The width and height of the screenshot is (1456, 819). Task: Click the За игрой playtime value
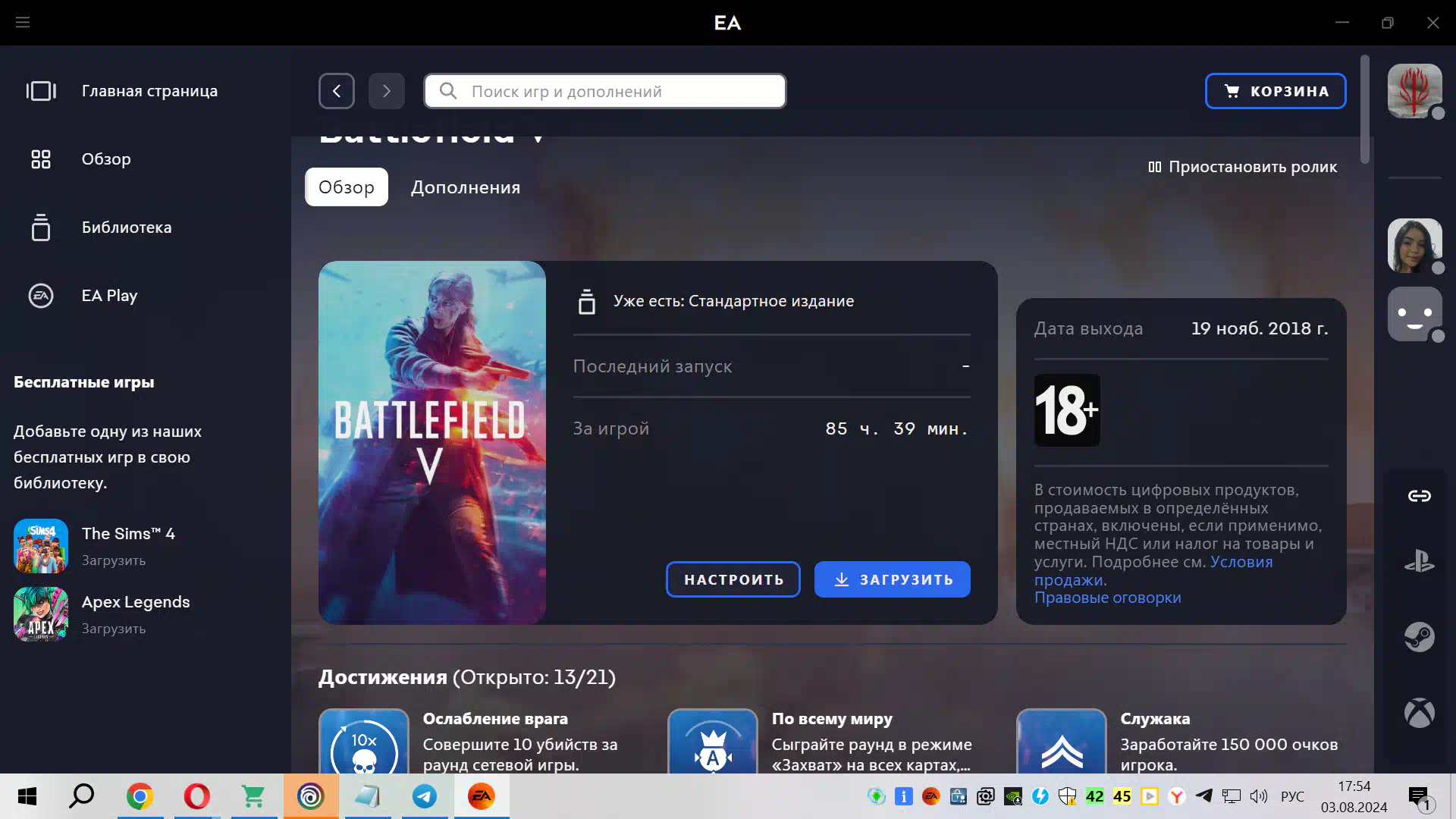point(896,428)
